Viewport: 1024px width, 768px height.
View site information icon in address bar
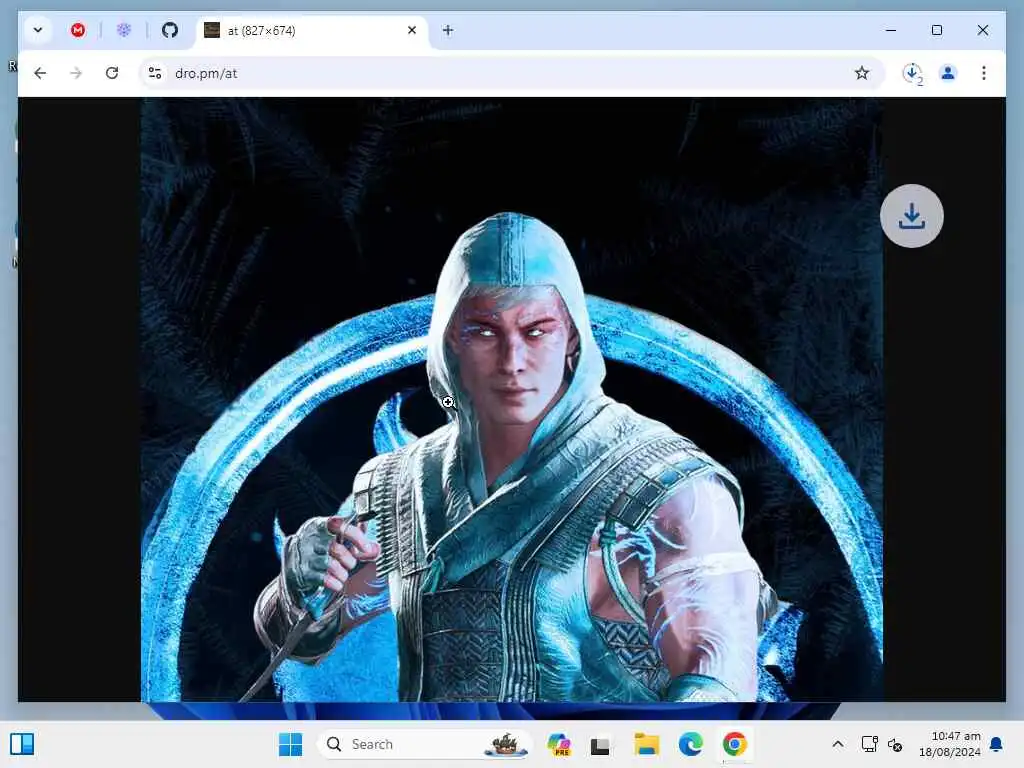click(155, 73)
